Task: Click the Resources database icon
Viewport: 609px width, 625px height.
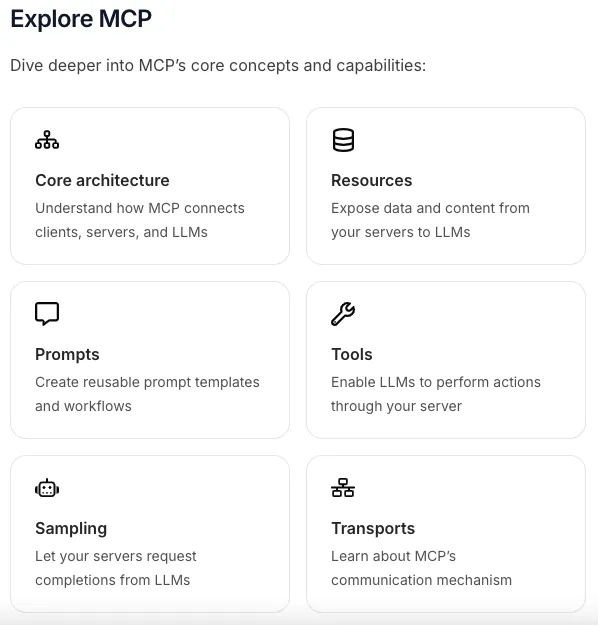Action: (x=343, y=140)
